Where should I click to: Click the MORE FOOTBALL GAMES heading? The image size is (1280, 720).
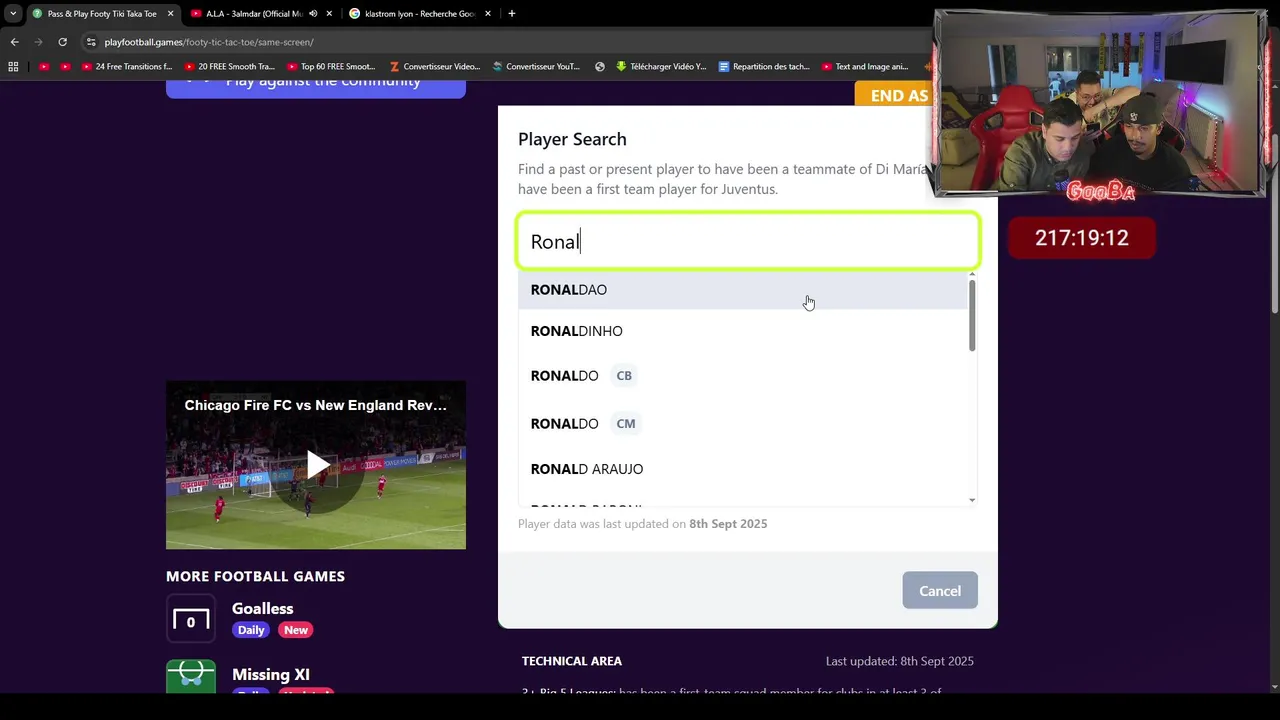click(x=255, y=576)
